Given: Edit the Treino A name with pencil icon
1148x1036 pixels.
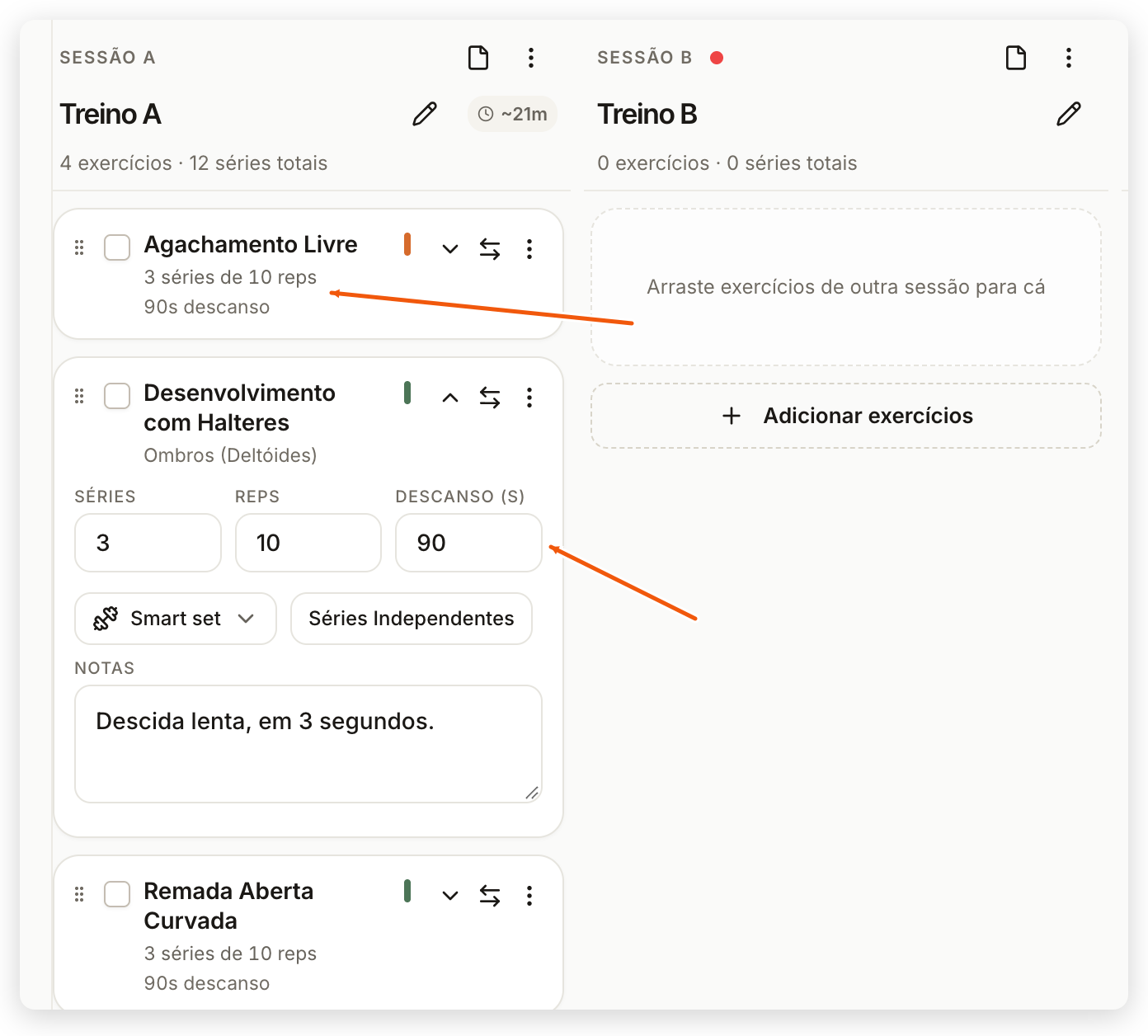Looking at the screenshot, I should point(425,114).
